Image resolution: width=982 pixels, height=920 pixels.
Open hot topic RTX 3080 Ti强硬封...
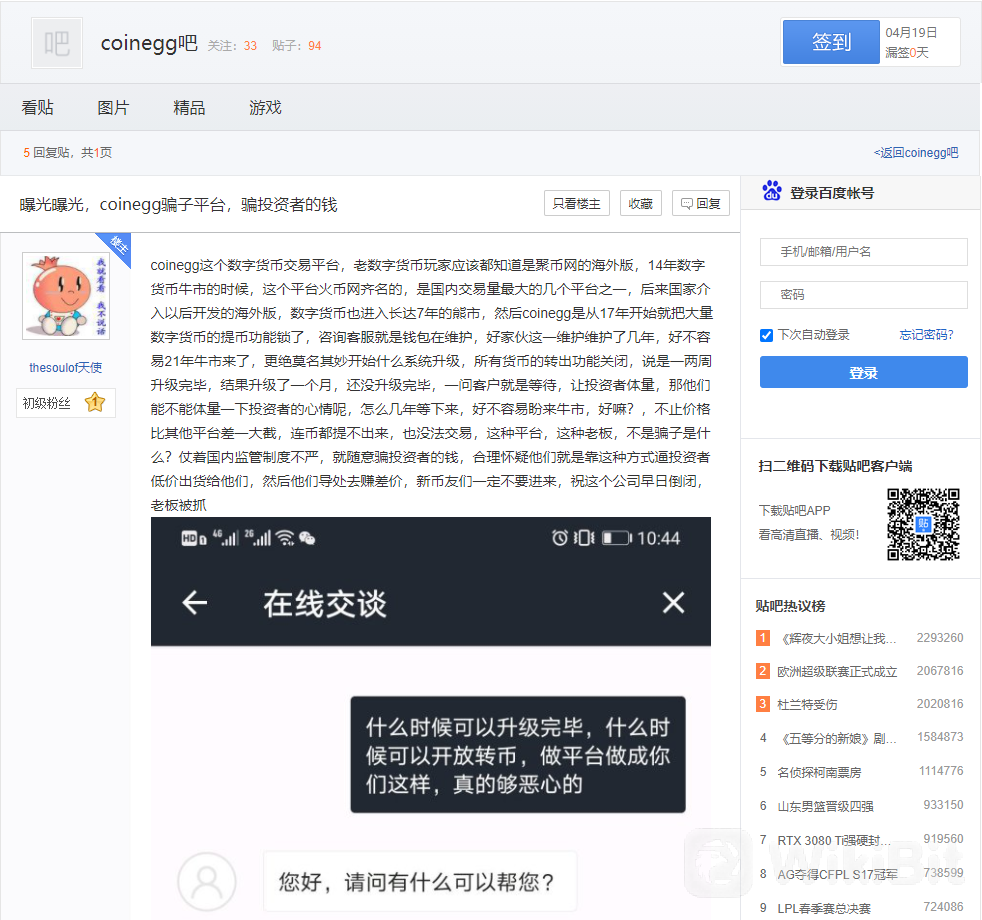point(834,840)
